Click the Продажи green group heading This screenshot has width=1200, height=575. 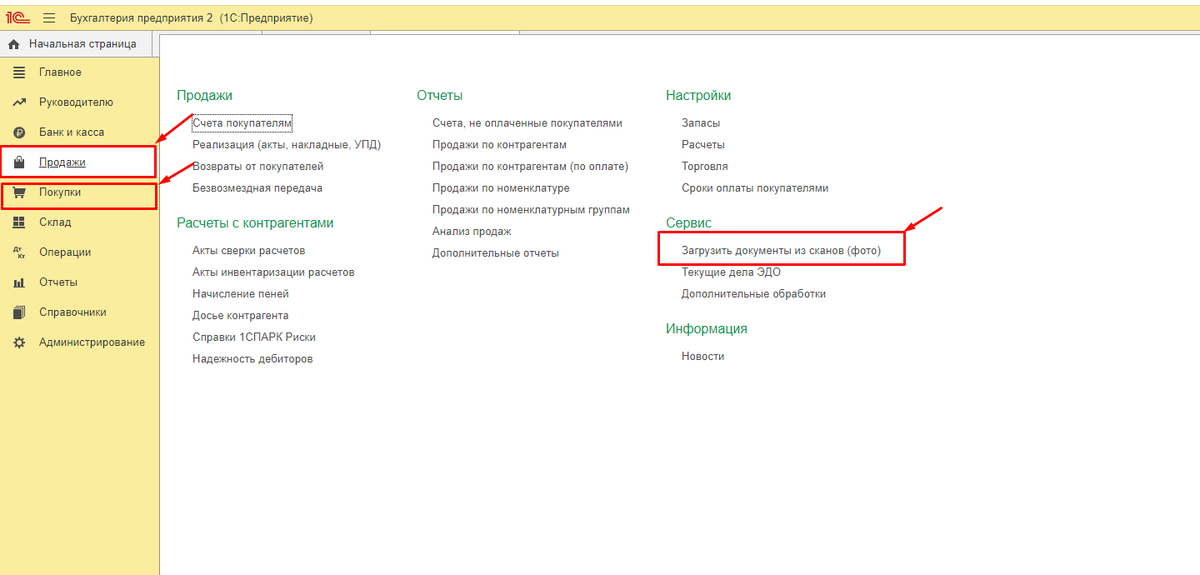click(204, 95)
